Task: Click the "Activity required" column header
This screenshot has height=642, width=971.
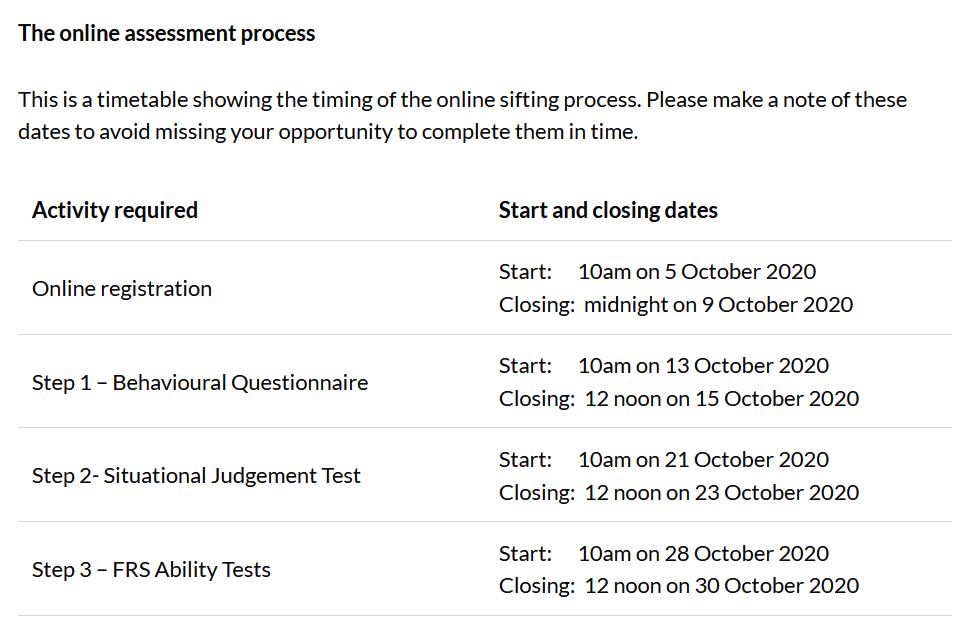Action: [x=115, y=210]
